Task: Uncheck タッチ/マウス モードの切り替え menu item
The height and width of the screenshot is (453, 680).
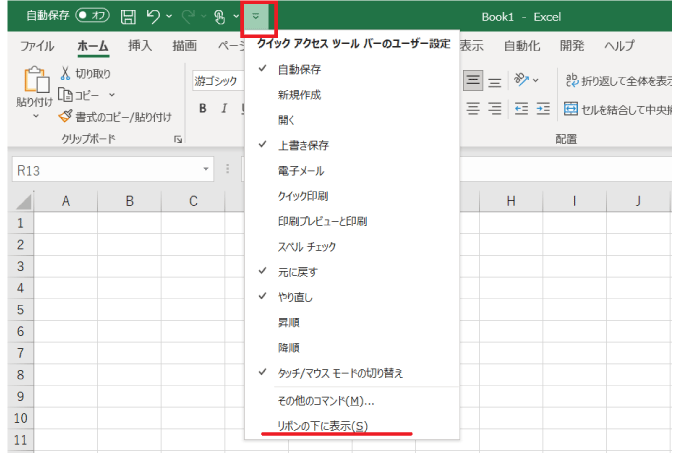Action: pyautogui.click(x=352, y=373)
